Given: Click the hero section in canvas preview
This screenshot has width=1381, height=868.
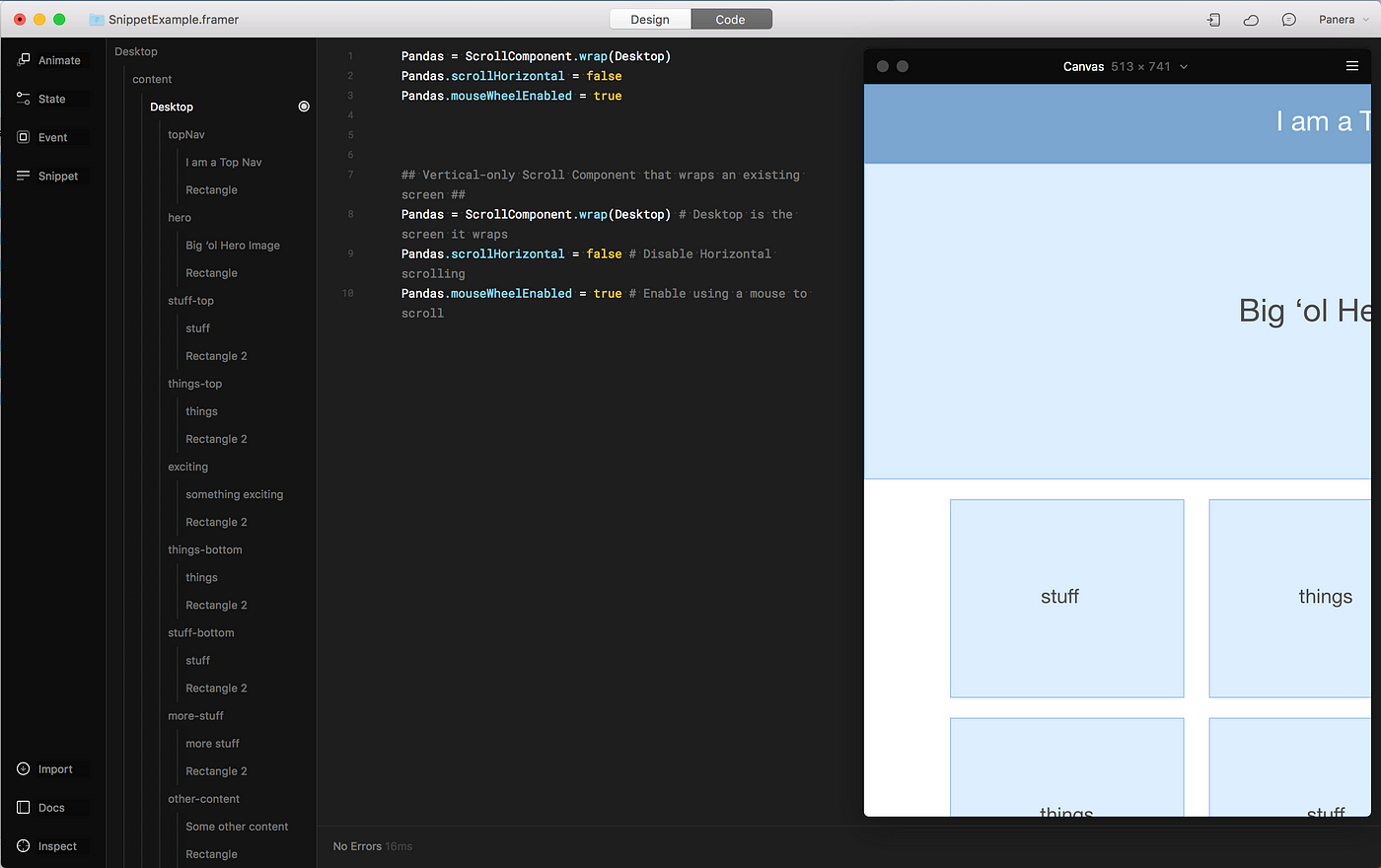Looking at the screenshot, I should [1118, 322].
